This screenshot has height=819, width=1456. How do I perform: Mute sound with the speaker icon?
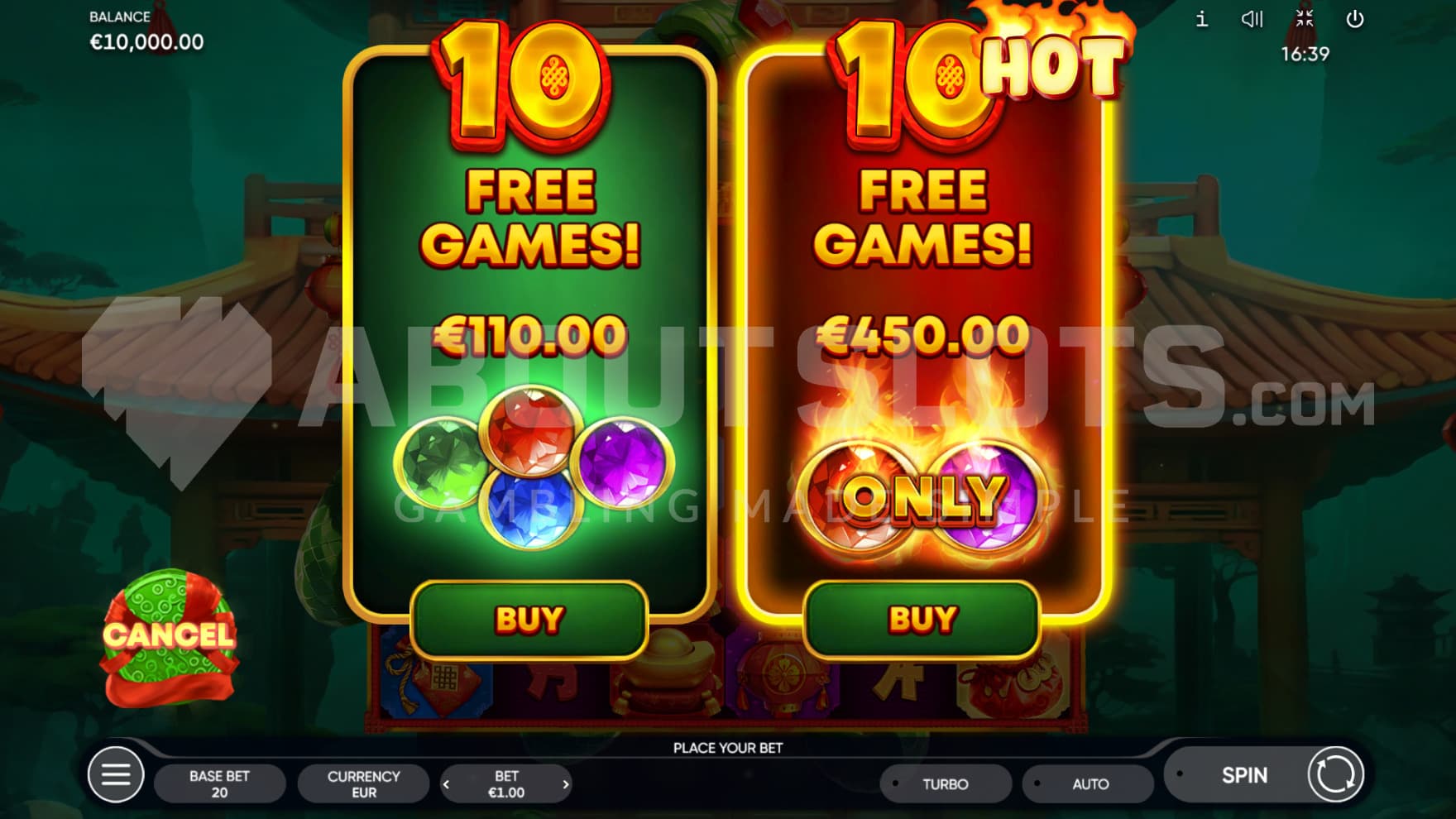point(1252,19)
